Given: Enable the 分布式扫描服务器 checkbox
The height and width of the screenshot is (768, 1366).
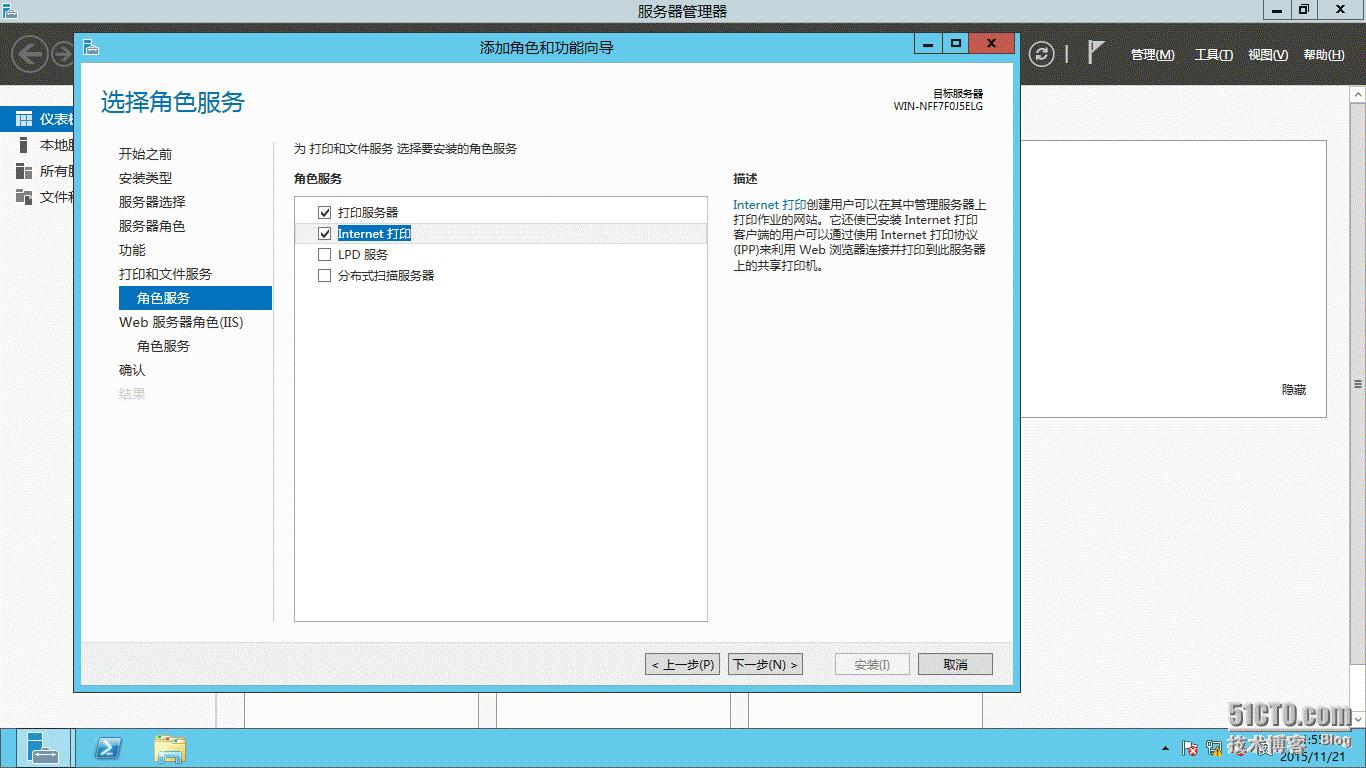Looking at the screenshot, I should click(x=324, y=275).
